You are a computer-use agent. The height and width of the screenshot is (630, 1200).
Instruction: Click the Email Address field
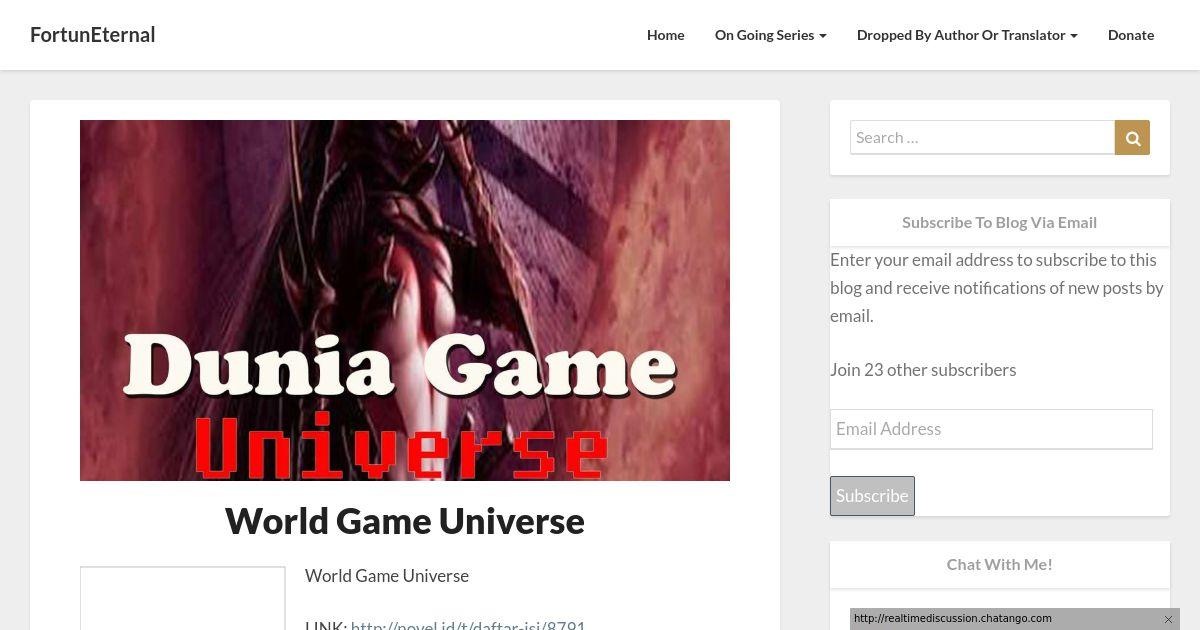[991, 429]
